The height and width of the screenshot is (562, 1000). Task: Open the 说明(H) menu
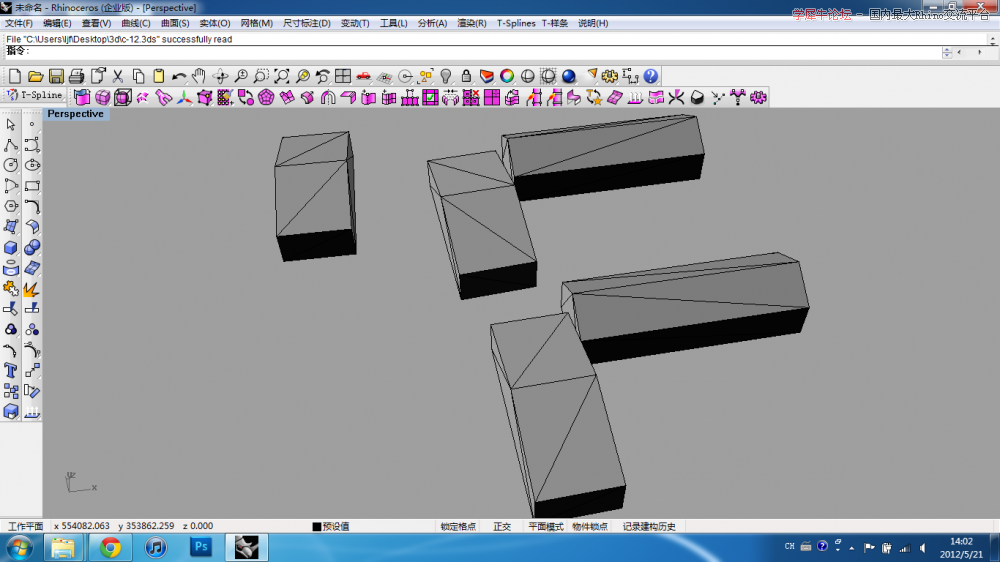click(593, 23)
